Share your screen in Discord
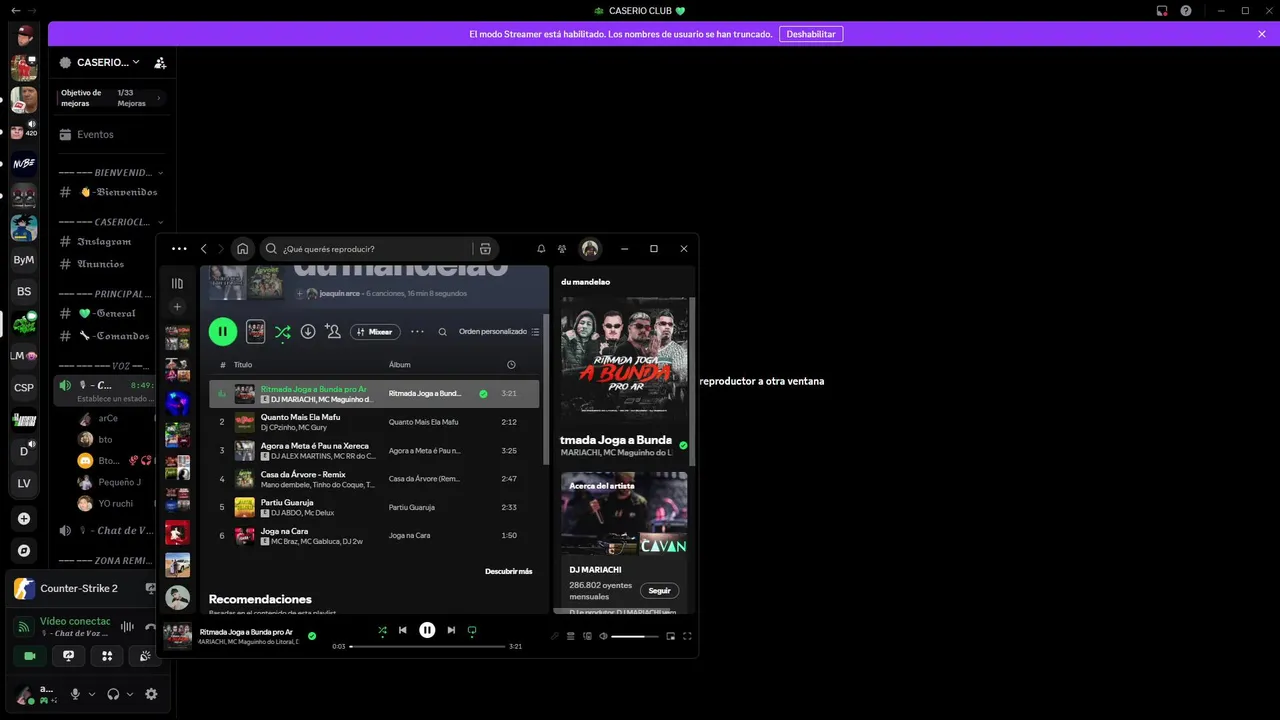 coord(68,656)
